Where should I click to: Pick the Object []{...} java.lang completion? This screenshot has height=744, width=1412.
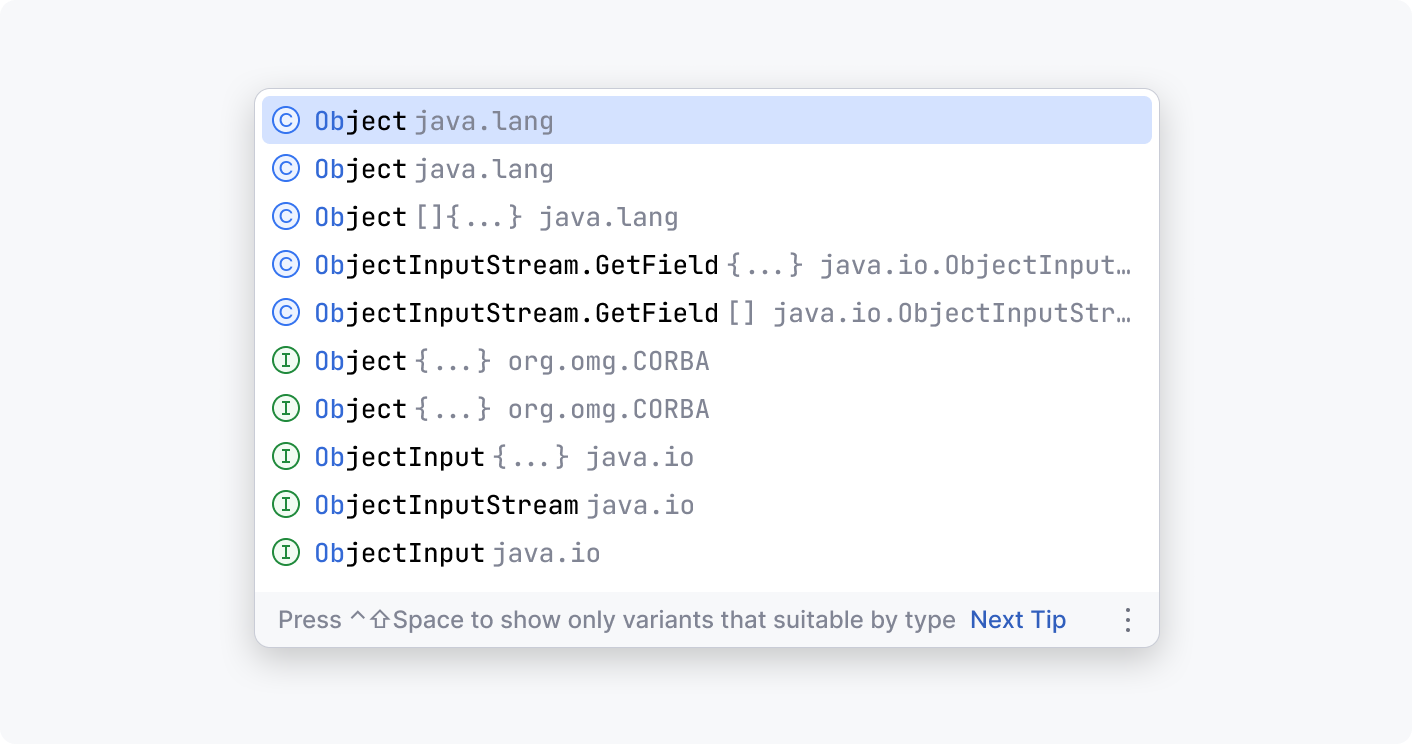pos(495,217)
